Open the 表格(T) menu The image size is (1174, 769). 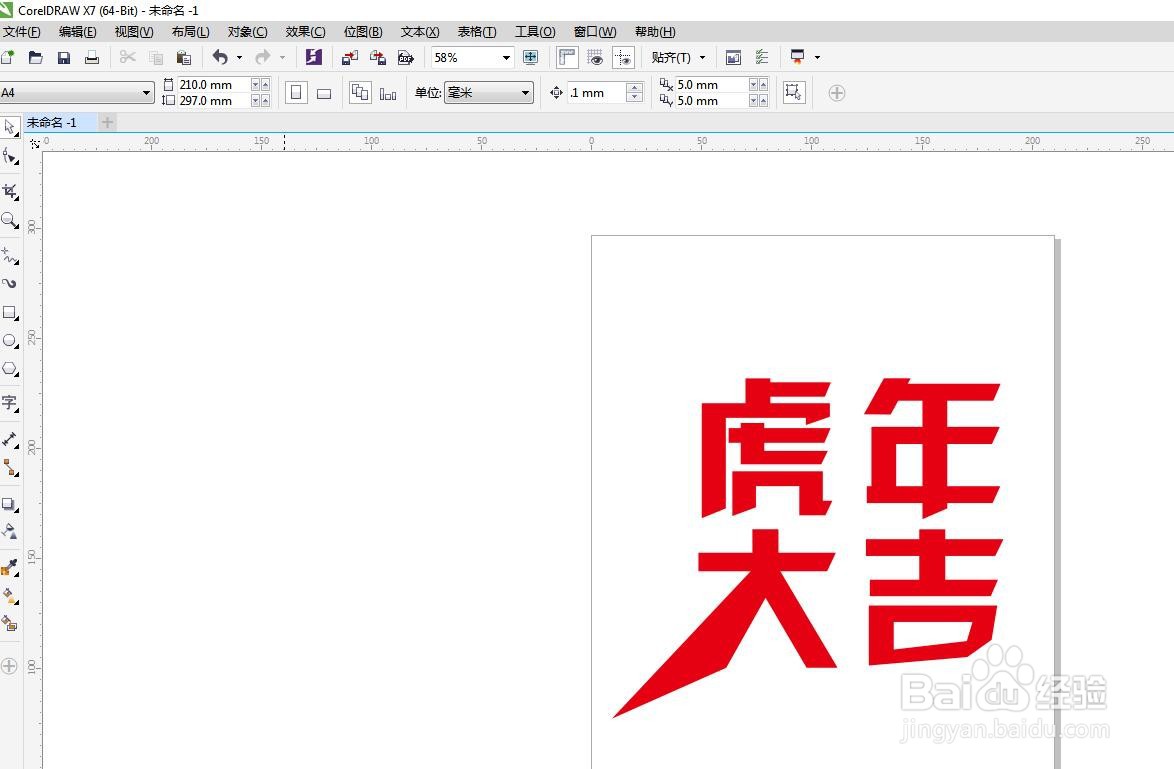click(477, 31)
